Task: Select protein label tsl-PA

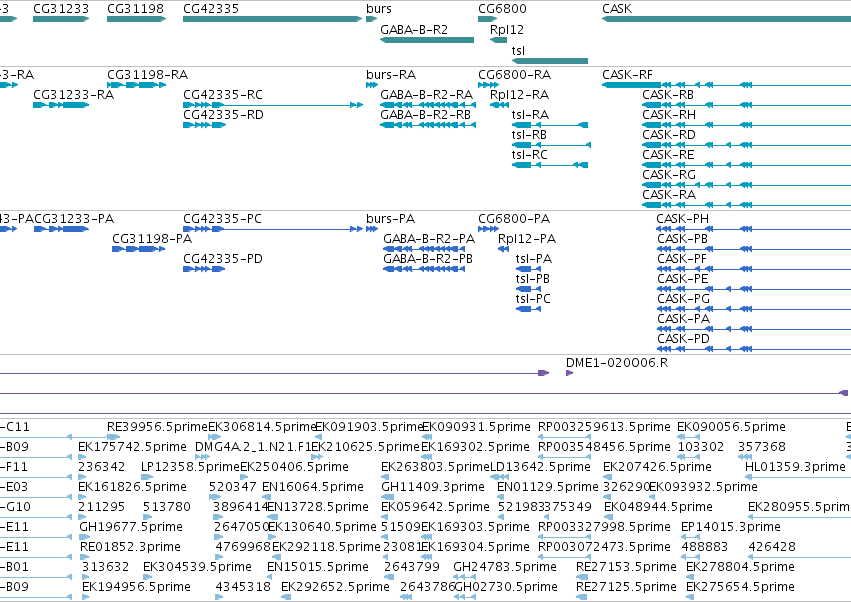Action: coord(534,259)
